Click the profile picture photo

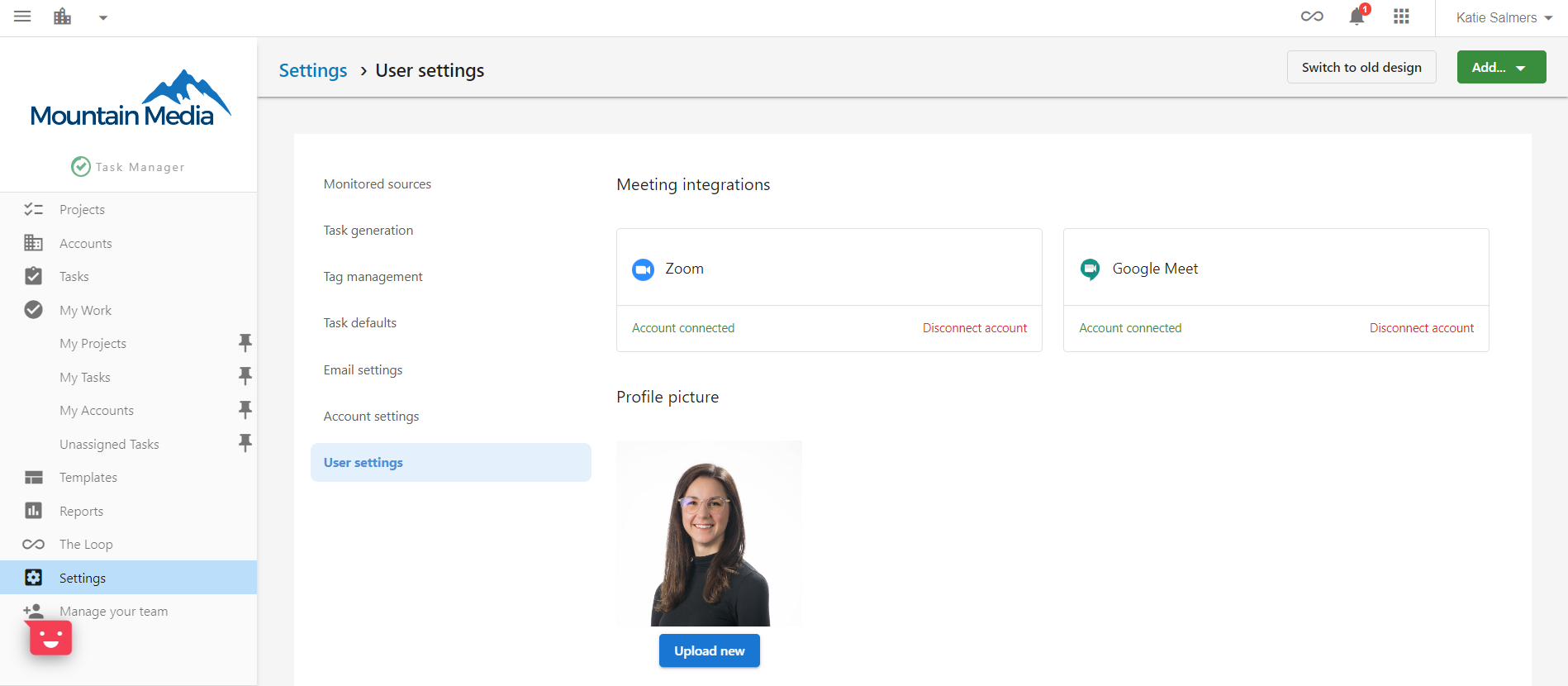[710, 533]
